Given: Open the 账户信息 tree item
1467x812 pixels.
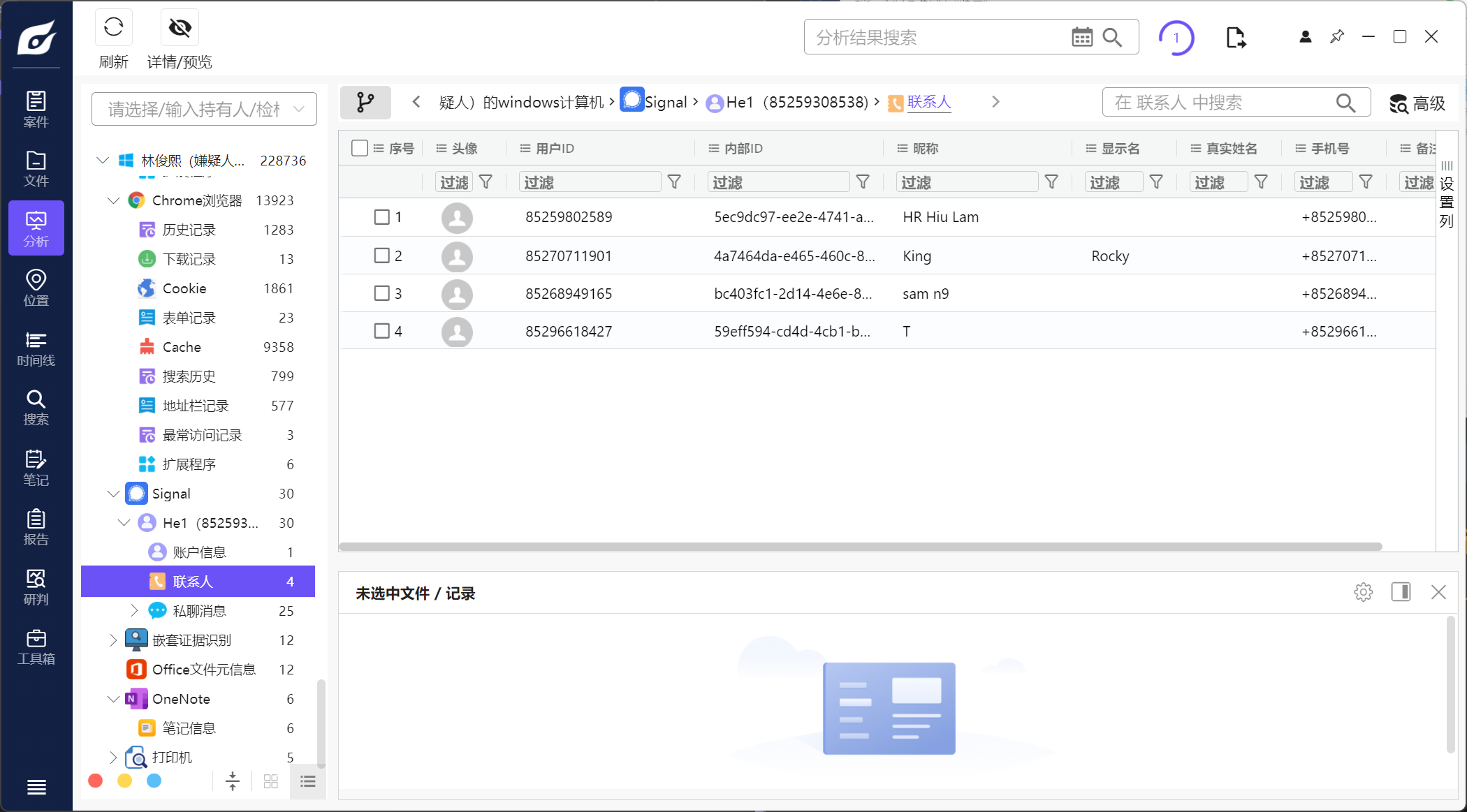Looking at the screenshot, I should 199,552.
